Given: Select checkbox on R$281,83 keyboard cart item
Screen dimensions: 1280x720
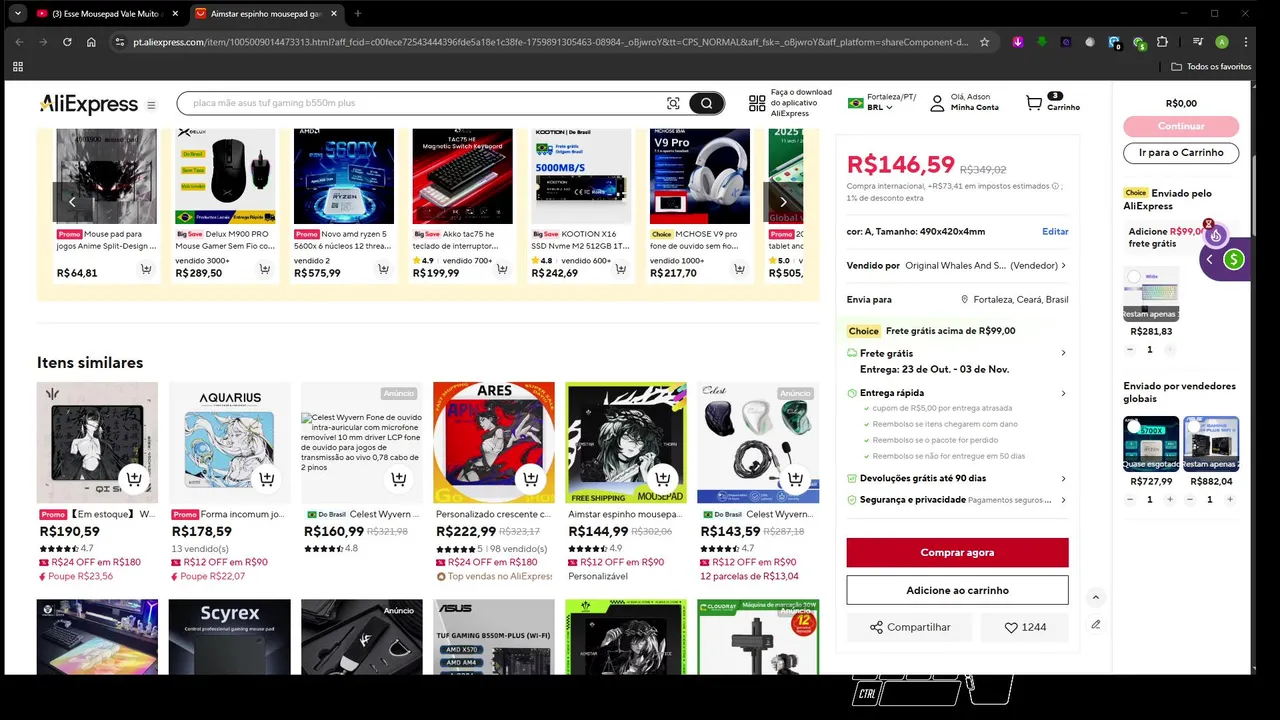Looking at the screenshot, I should (x=1134, y=277).
